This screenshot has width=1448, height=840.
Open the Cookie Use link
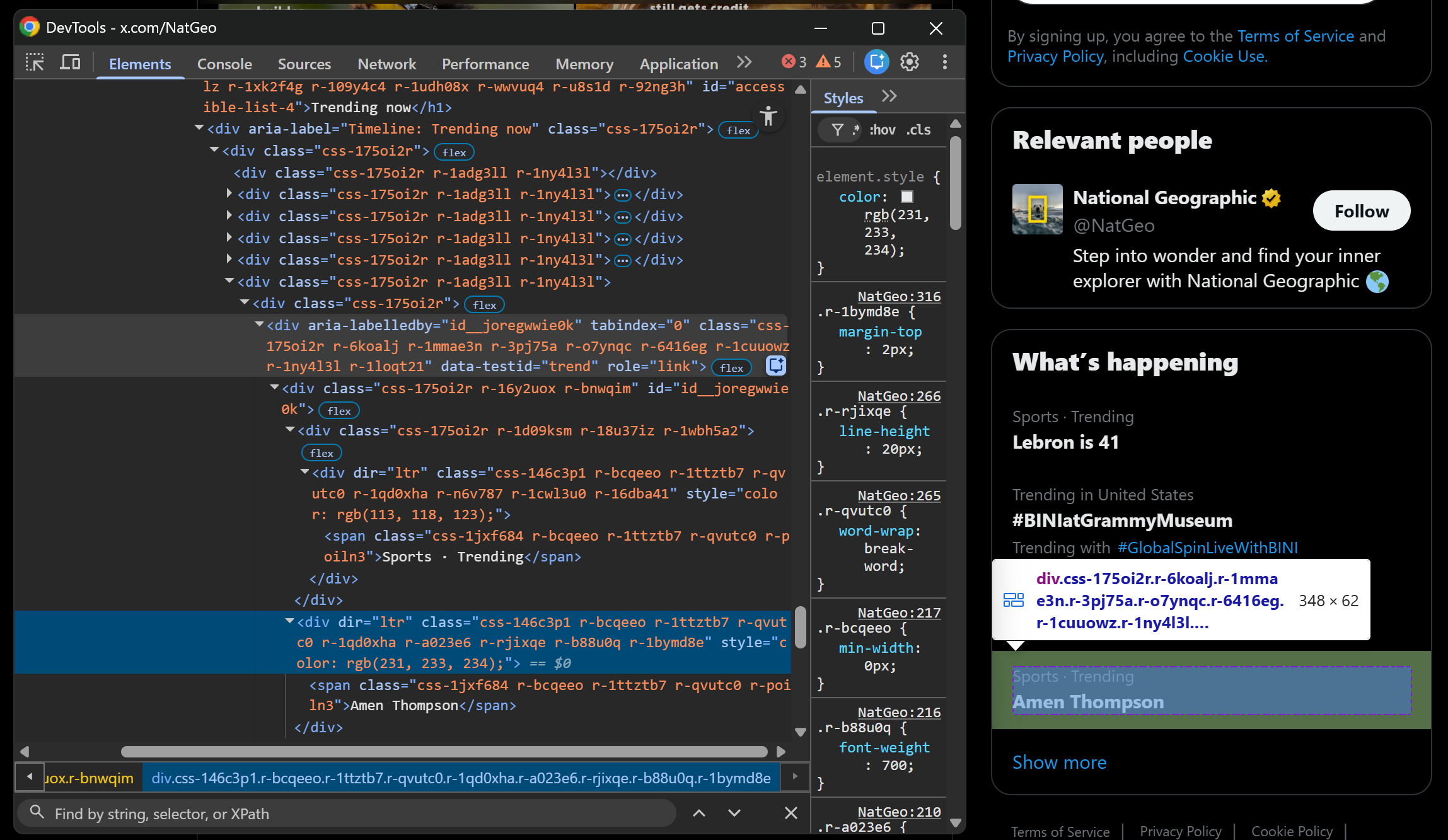point(1224,56)
